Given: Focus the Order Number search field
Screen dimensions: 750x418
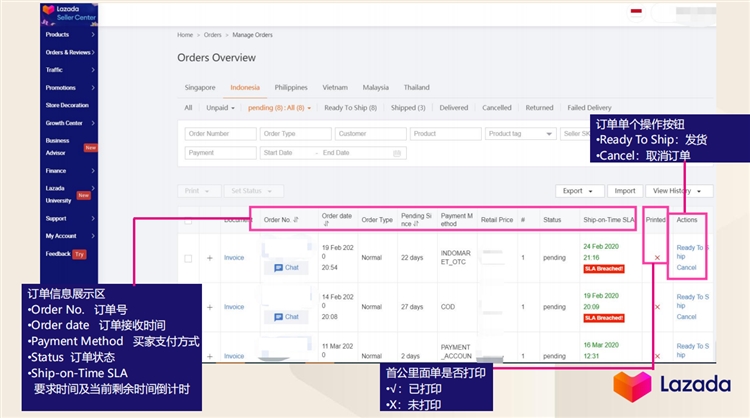Looking at the screenshot, I should 221,133.
